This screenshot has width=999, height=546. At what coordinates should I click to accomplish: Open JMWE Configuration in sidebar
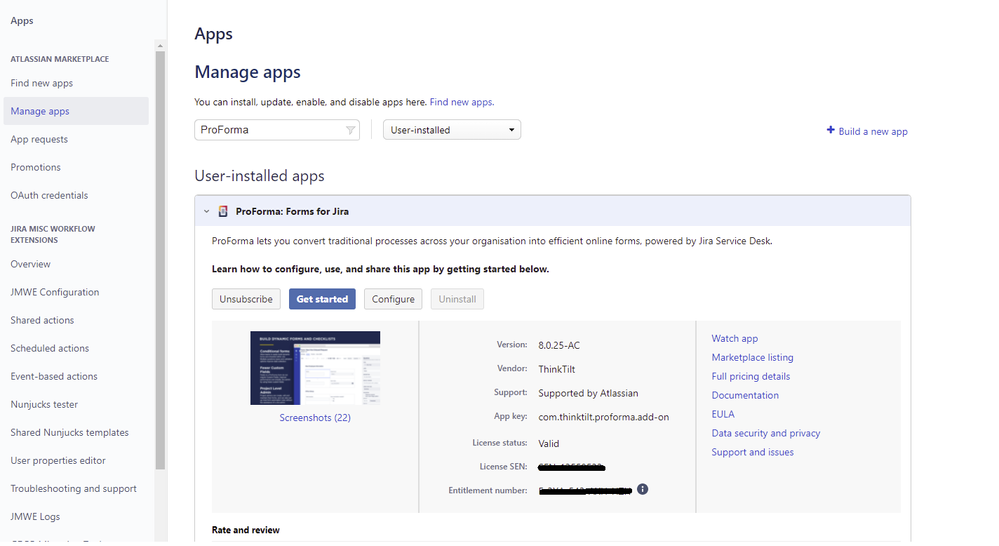pos(55,292)
